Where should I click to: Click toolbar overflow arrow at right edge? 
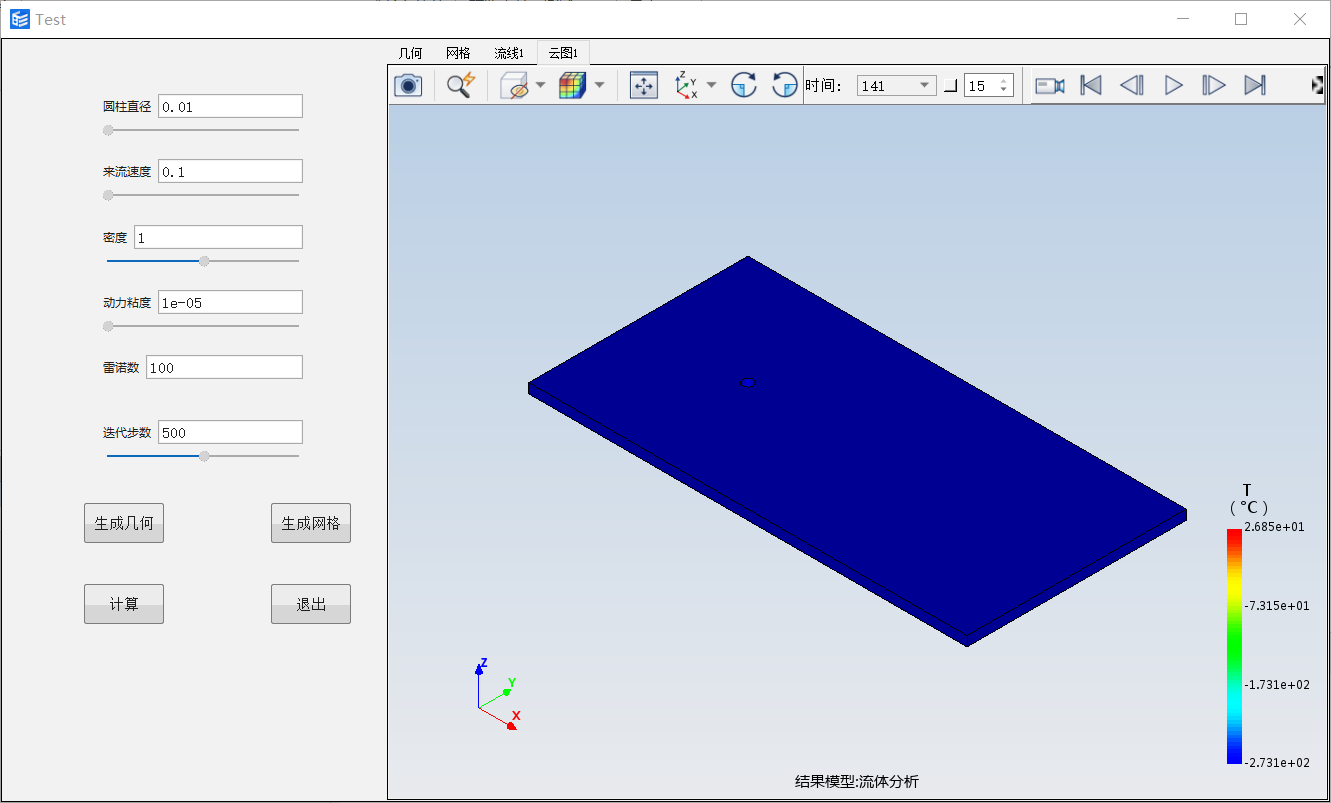1317,86
